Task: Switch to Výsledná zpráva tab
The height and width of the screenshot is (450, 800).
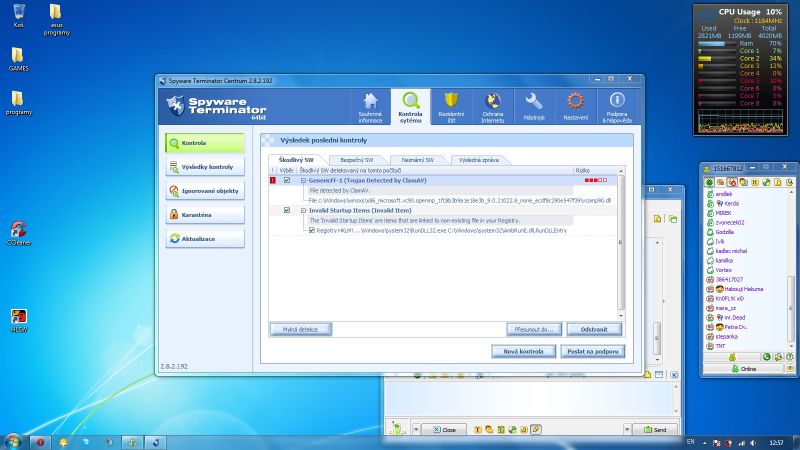Action: (479, 160)
